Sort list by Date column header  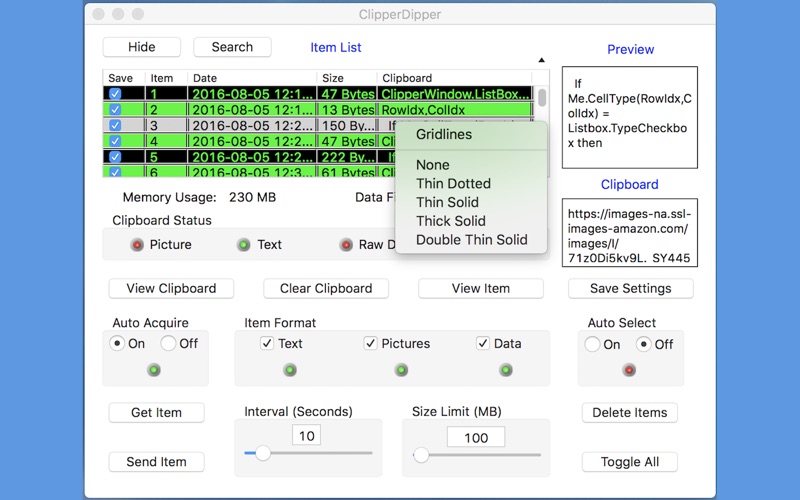coord(252,78)
